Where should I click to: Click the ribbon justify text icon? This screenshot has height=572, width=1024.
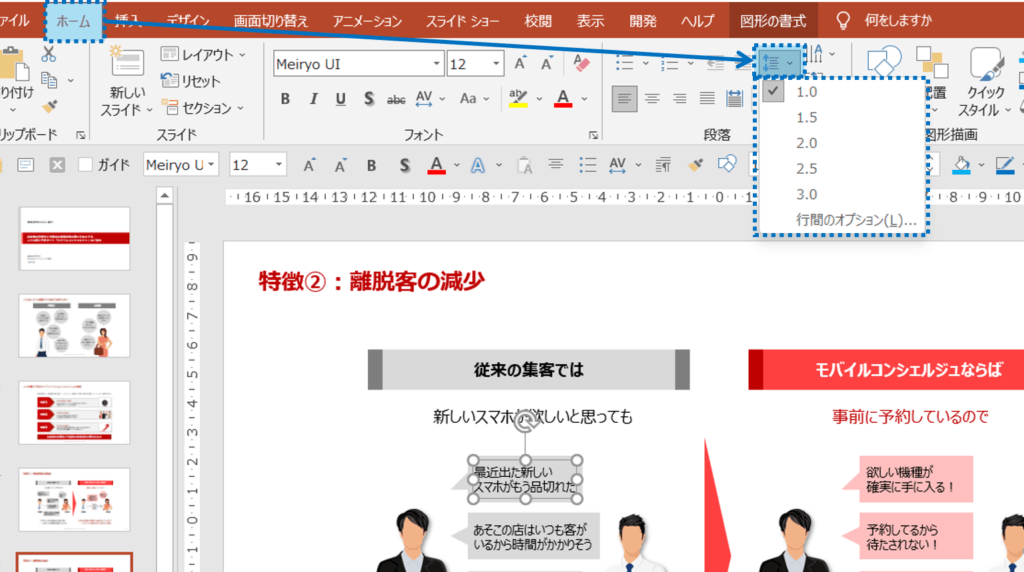(707, 99)
